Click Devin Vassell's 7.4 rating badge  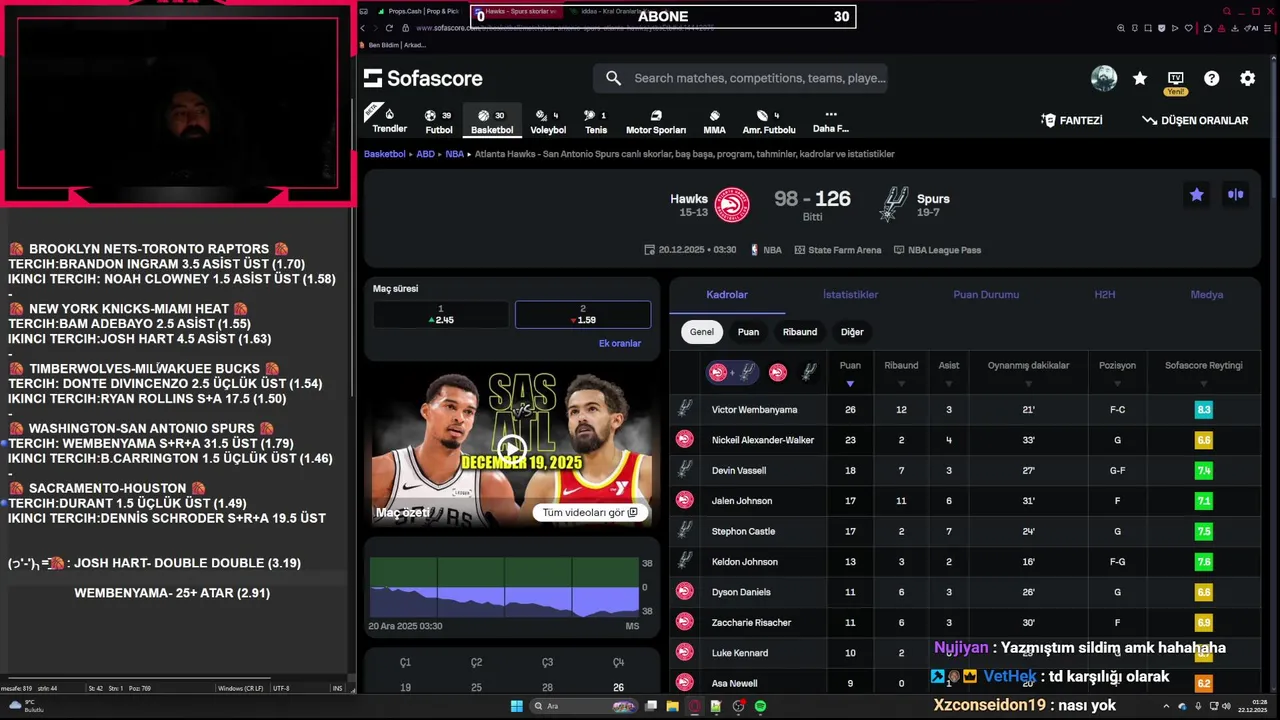coord(1203,470)
